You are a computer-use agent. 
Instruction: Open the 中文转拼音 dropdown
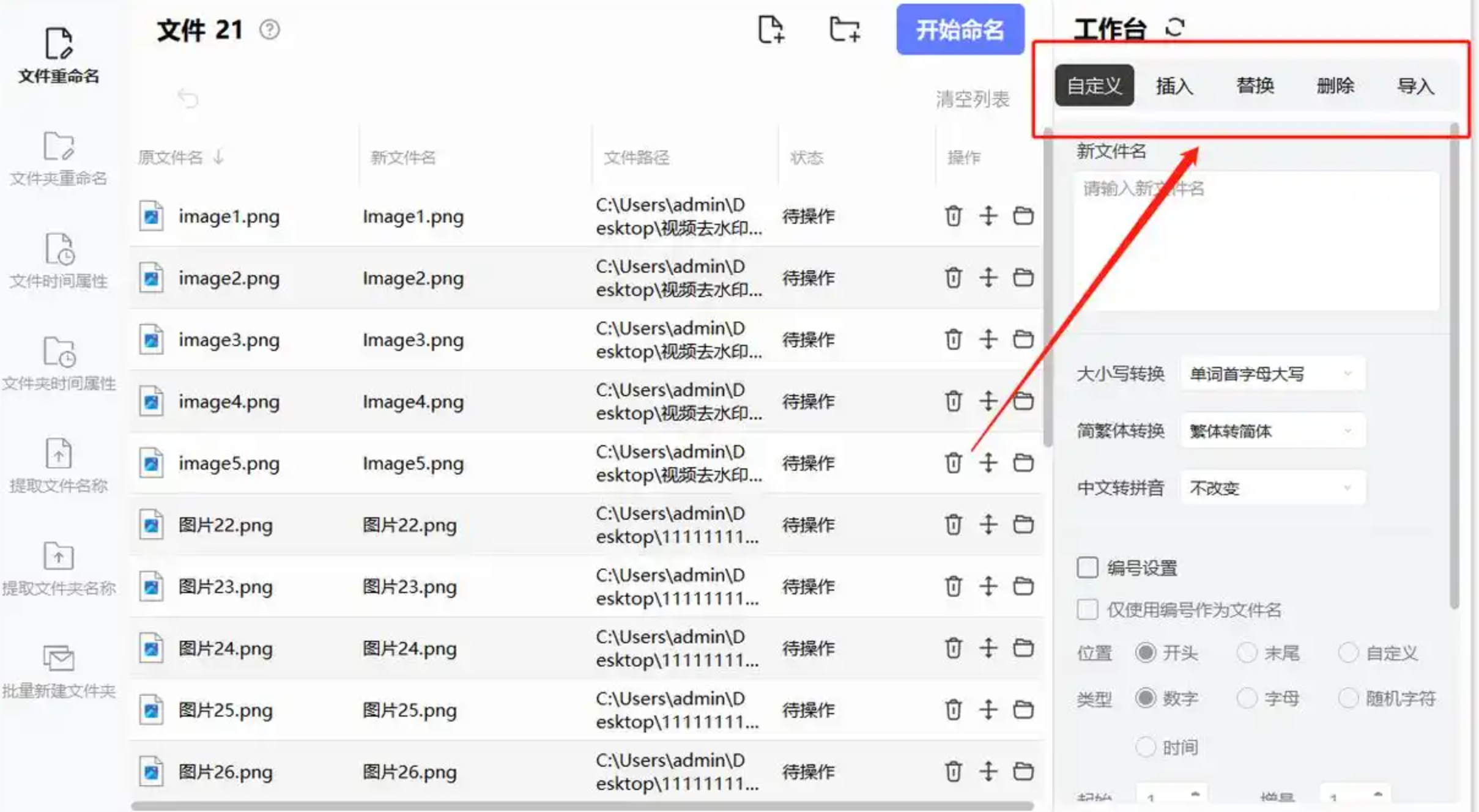pyautogui.click(x=1272, y=488)
